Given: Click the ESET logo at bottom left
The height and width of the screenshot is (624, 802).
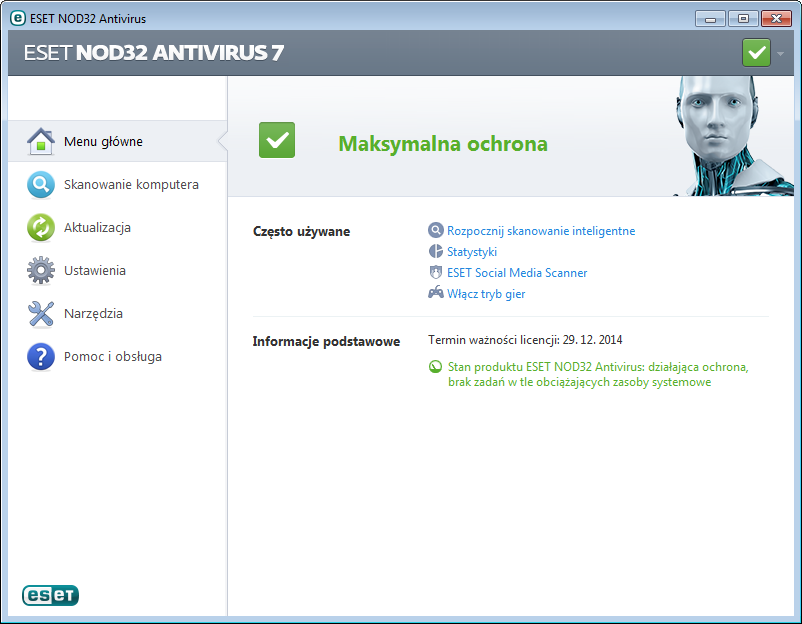Looking at the screenshot, I should [x=51, y=595].
